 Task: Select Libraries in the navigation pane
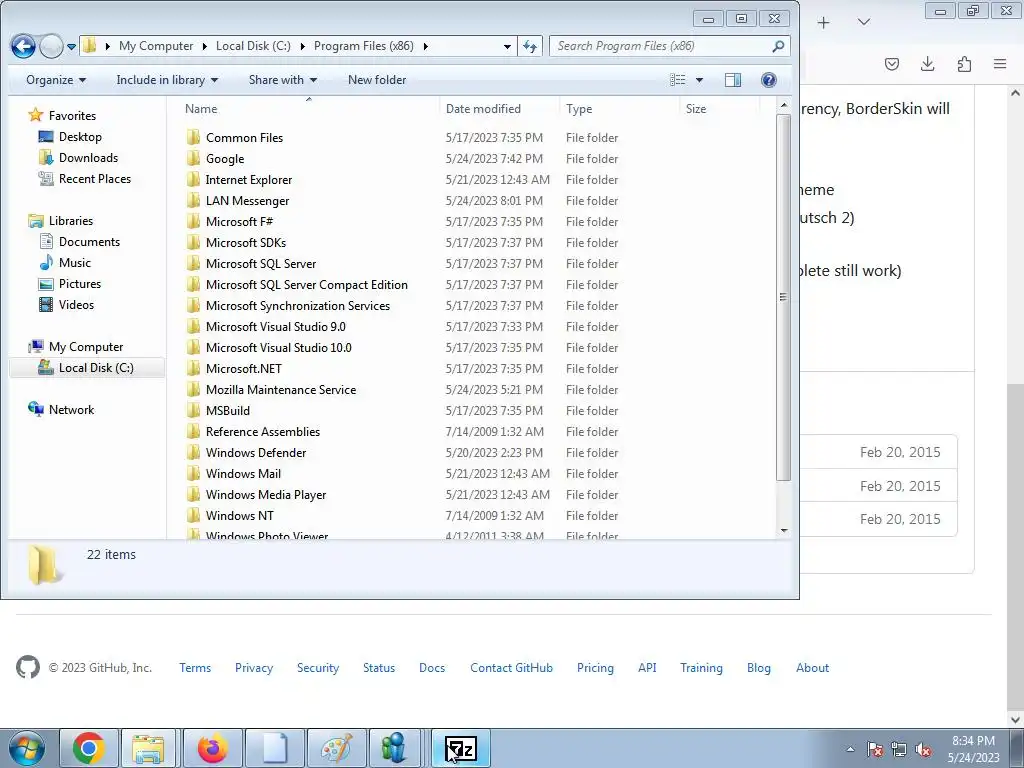click(x=61, y=221)
